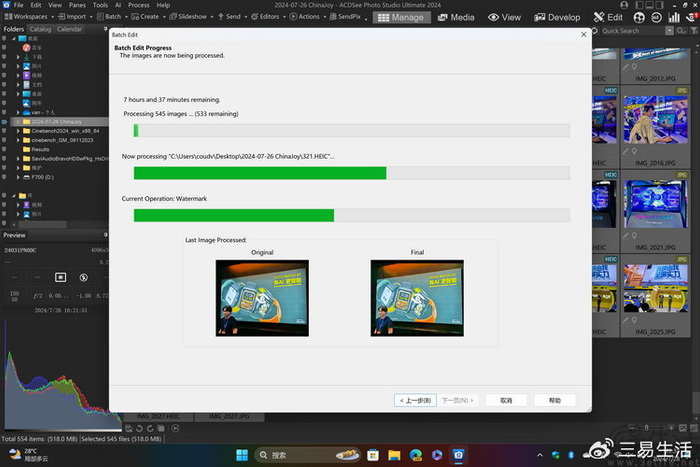The height and width of the screenshot is (467, 700).
Task: Click the rotate left icon below thumbnails
Action: pos(139,429)
